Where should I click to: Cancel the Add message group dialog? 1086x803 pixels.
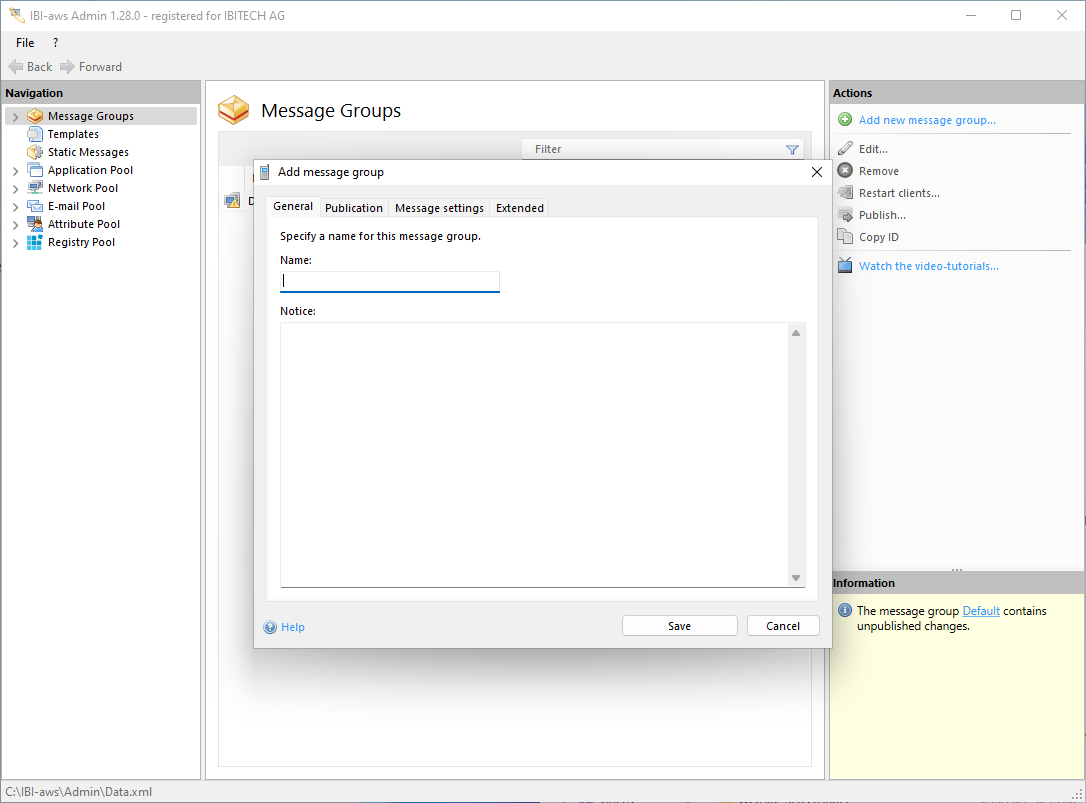pos(783,626)
